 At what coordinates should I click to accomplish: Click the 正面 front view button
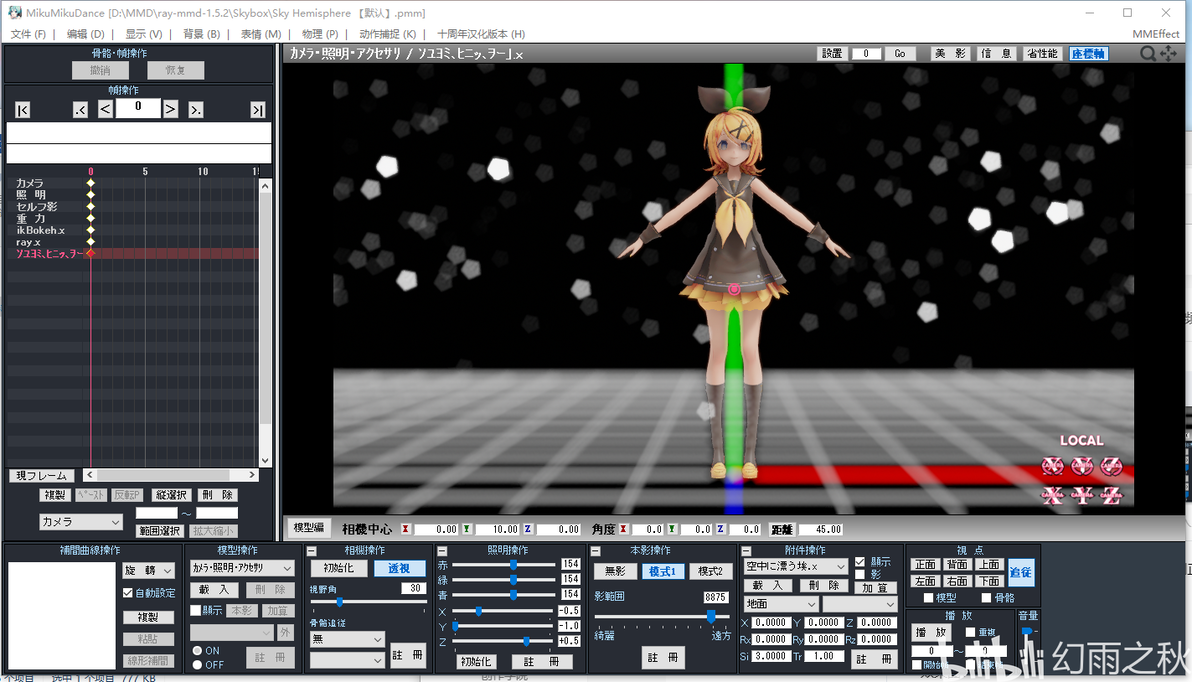[925, 564]
